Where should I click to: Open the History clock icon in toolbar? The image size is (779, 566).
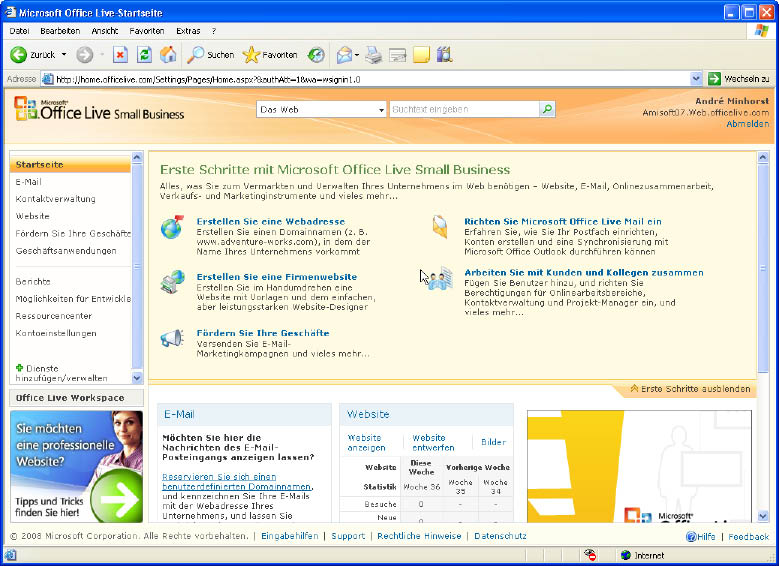pos(316,55)
